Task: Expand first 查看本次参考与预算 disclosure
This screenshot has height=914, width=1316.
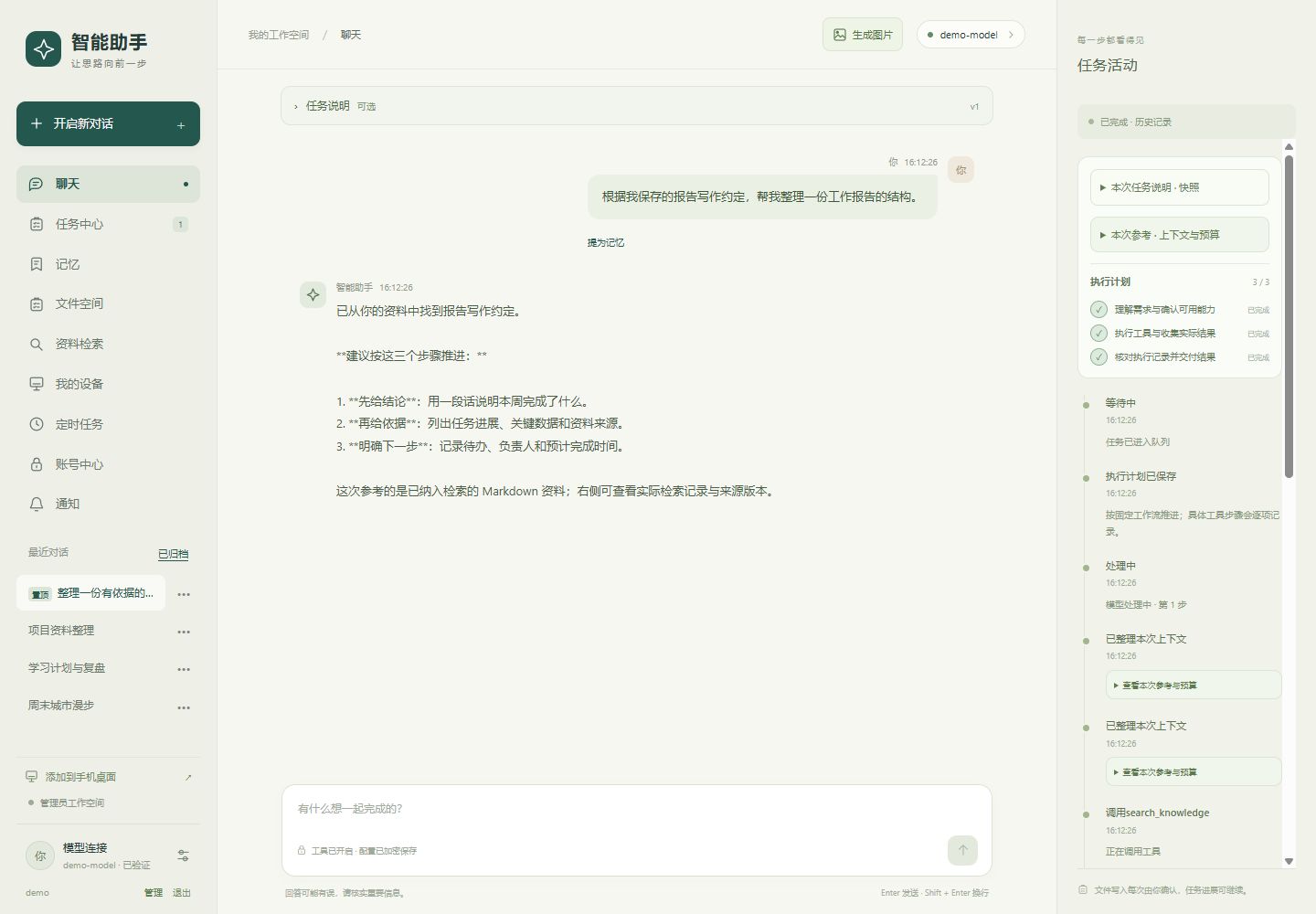Action: (1194, 685)
